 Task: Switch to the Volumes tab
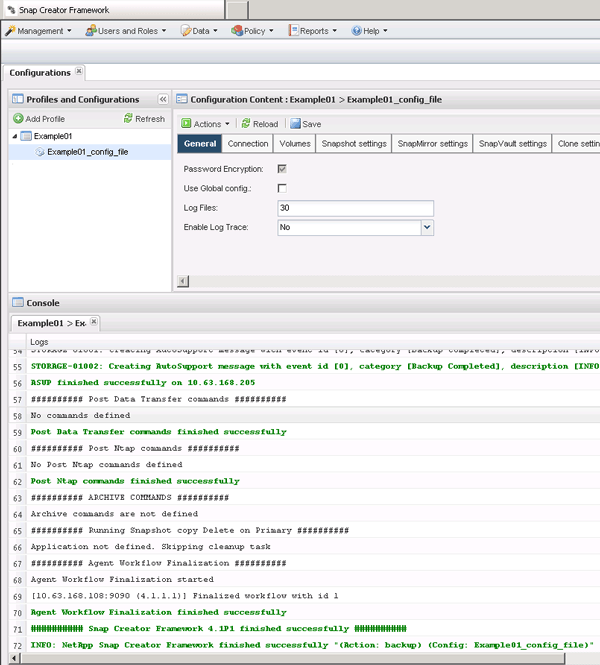point(294,144)
